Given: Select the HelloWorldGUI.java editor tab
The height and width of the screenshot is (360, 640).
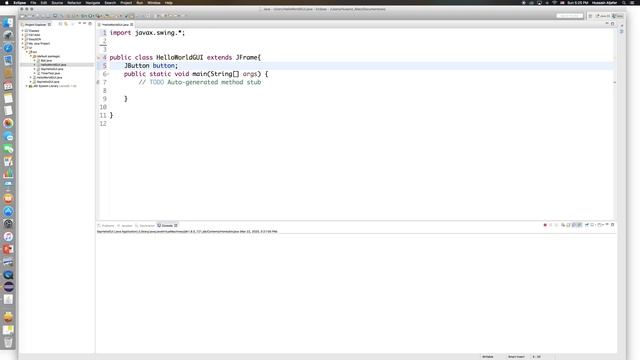Looking at the screenshot, I should click(115, 24).
